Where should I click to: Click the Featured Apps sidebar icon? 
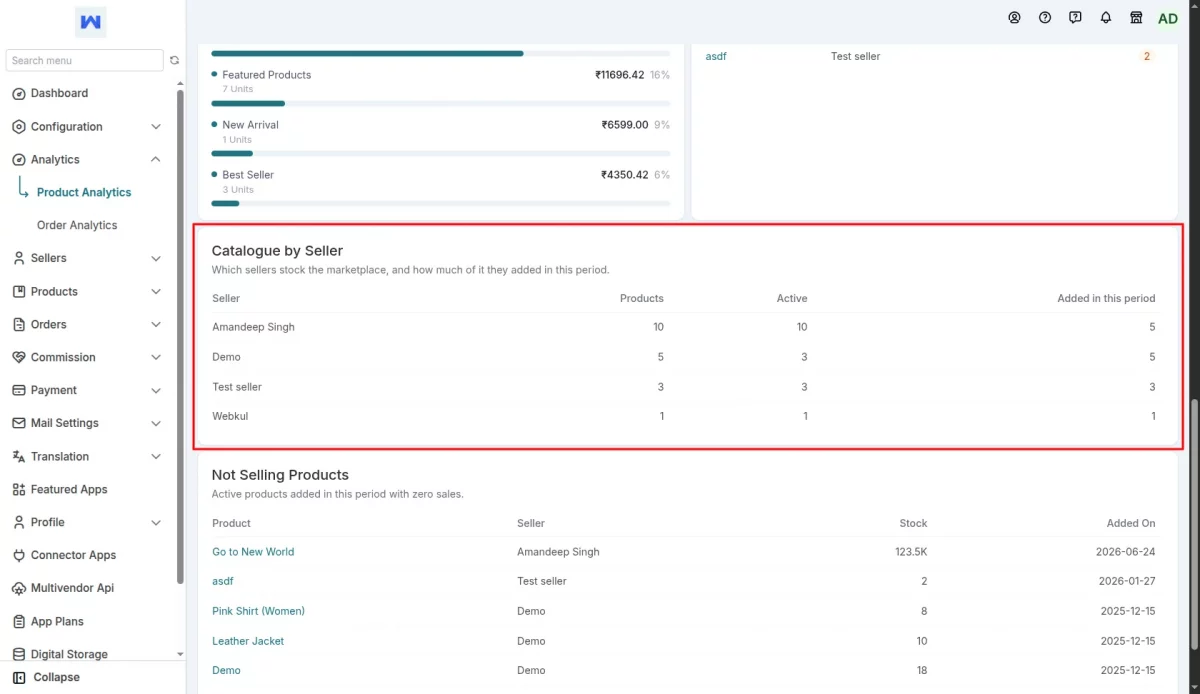coord(19,490)
